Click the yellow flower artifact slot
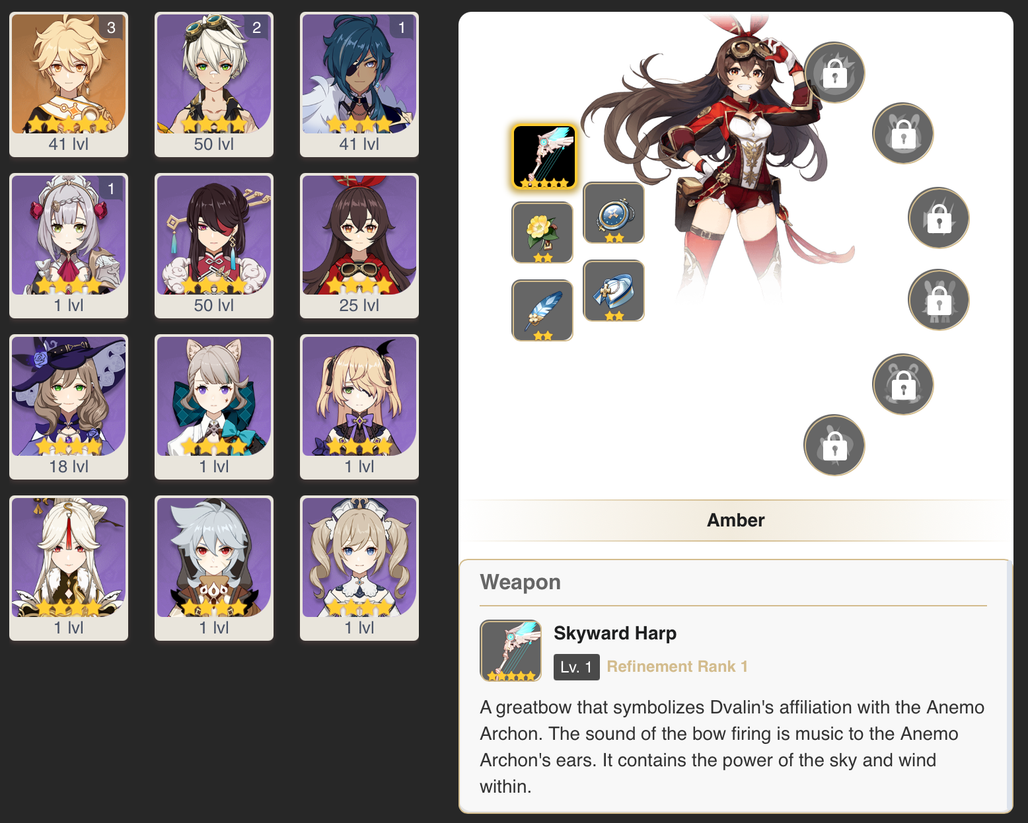1028x823 pixels. pos(542,233)
